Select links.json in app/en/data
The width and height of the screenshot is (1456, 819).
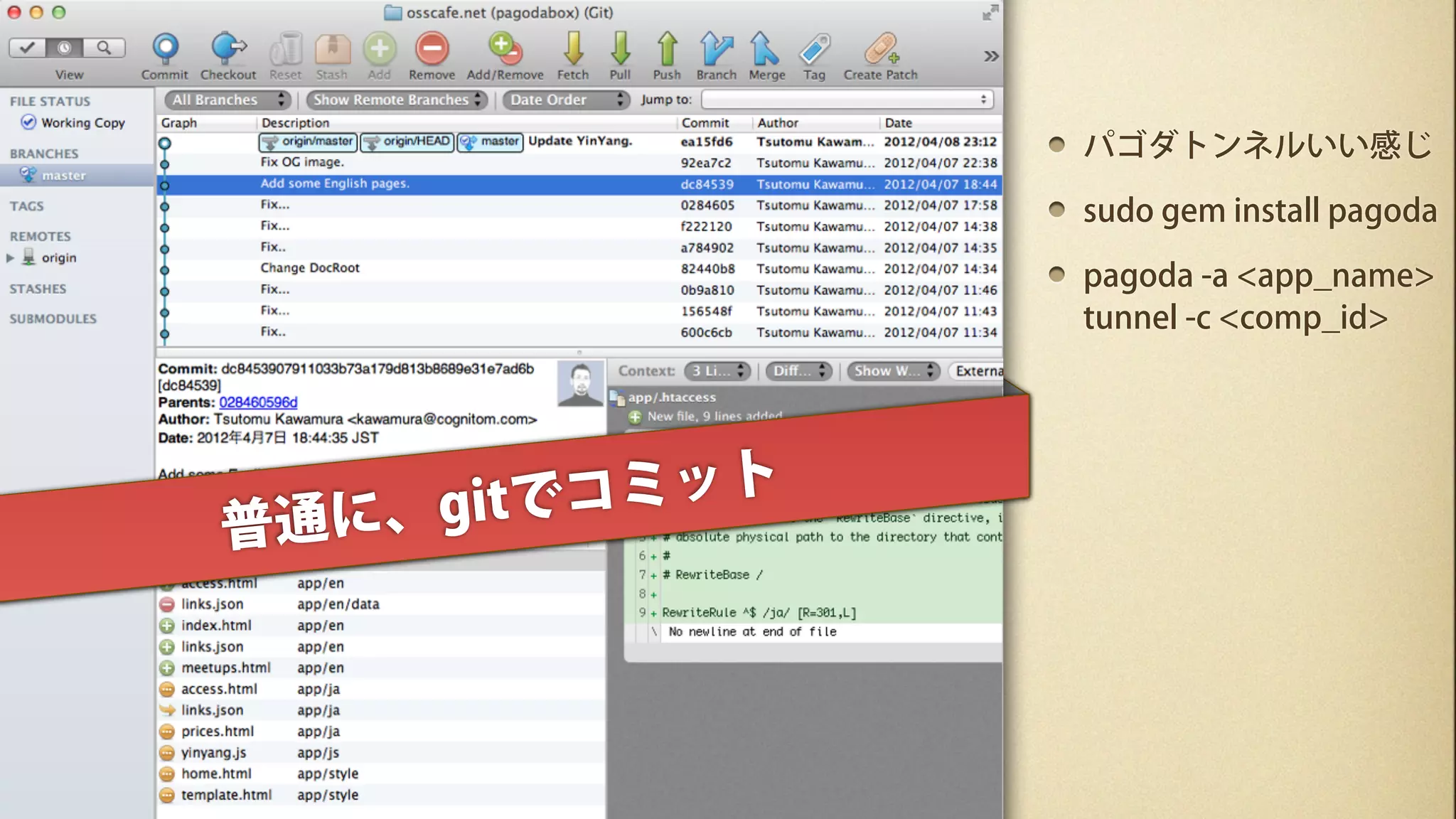pos(381,604)
